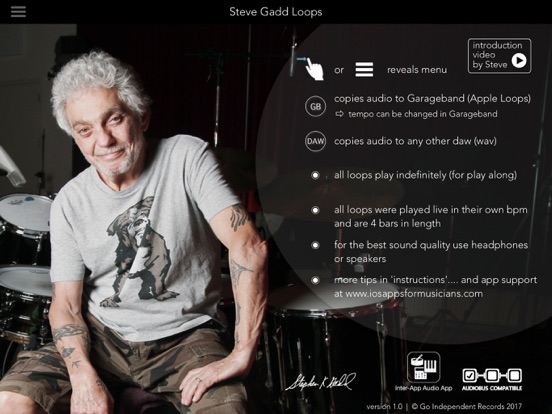This screenshot has height=414, width=552.
Task: Click Stephen Gadd's signature
Action: [x=320, y=382]
